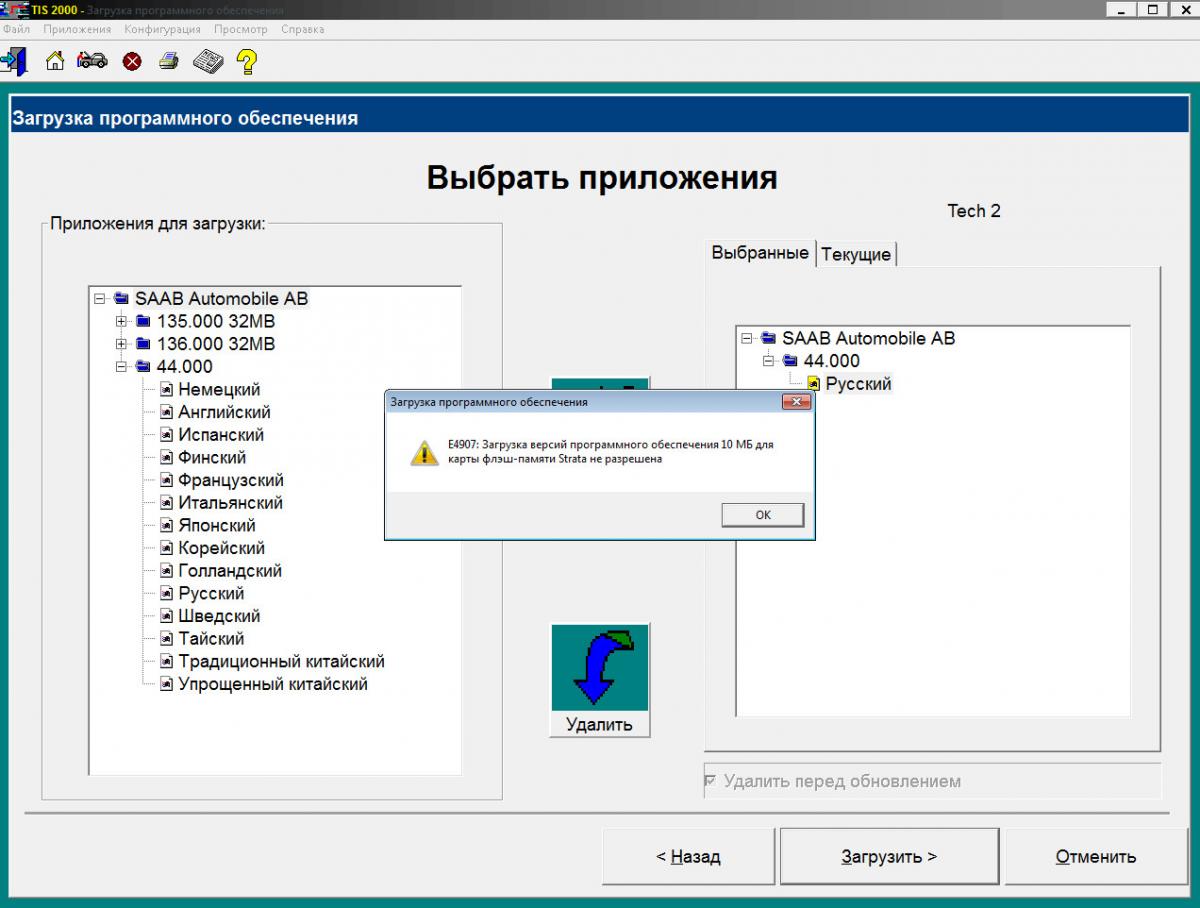Expand the 135.000 32MB node

(121, 321)
